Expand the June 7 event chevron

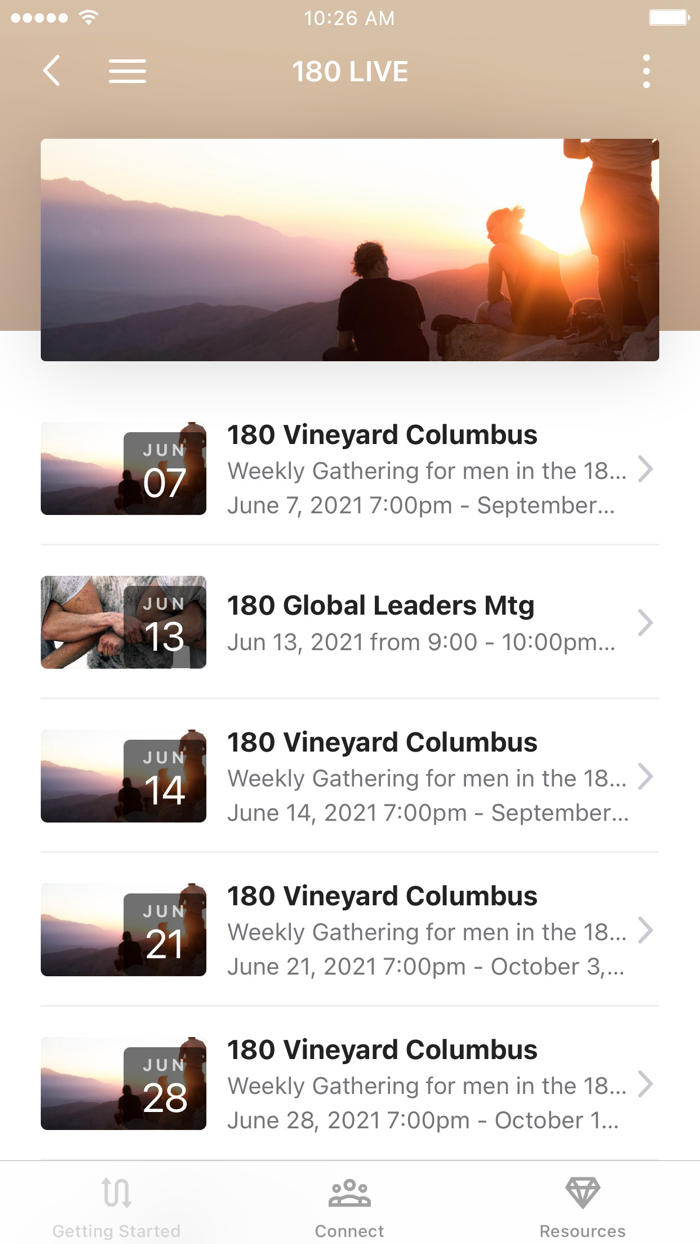pyautogui.click(x=646, y=469)
